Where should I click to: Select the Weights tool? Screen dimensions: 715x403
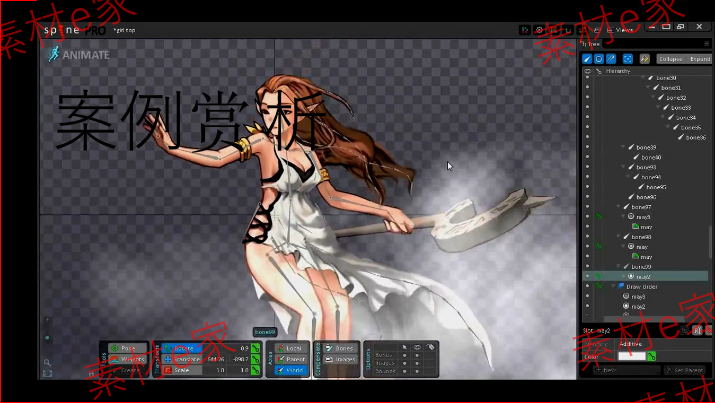(127, 359)
